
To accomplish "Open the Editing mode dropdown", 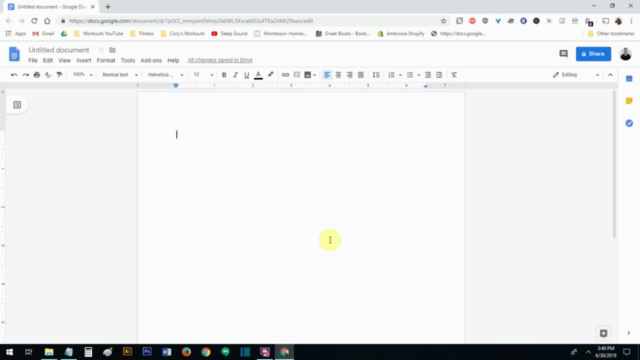I will click(576, 75).
